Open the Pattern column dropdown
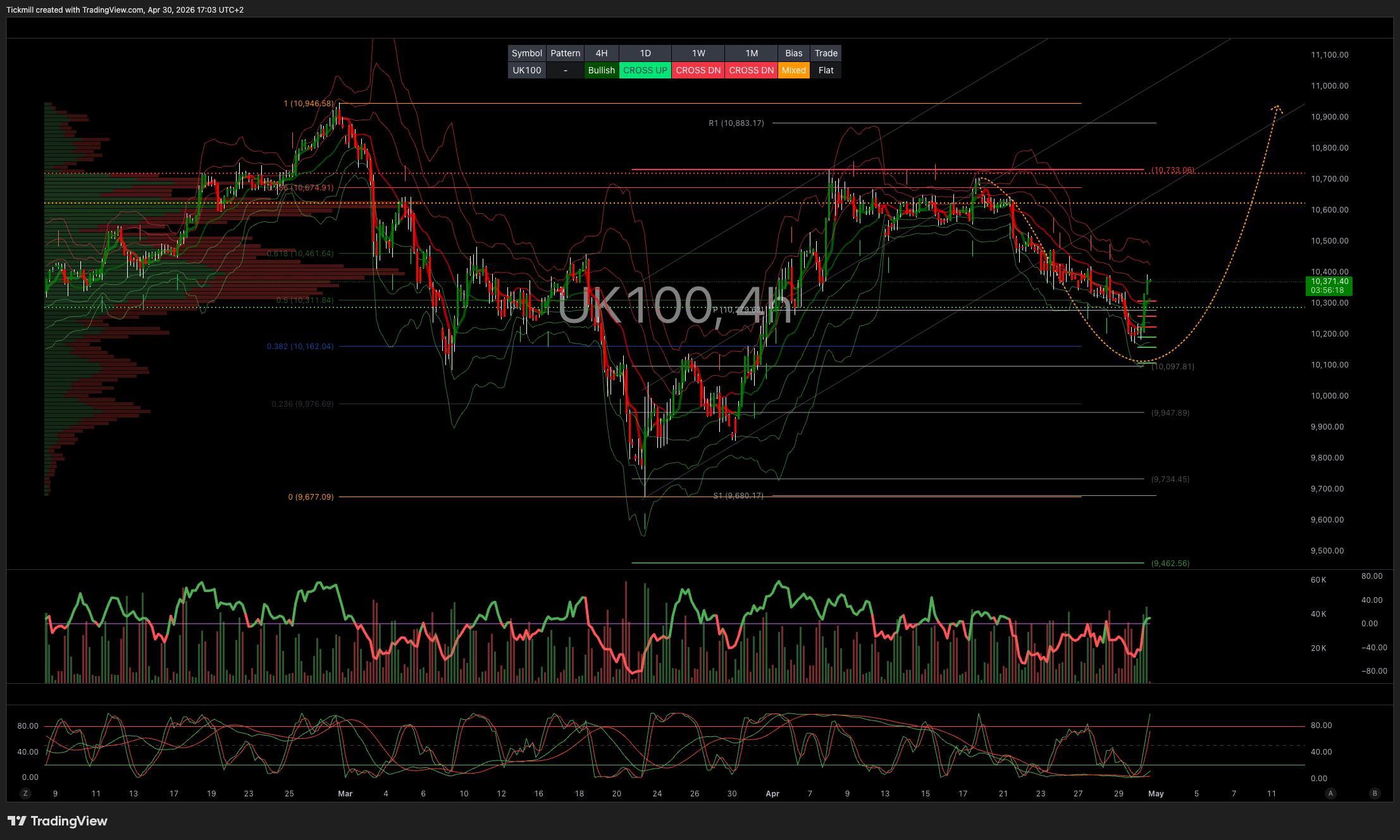The height and width of the screenshot is (840, 1400). click(x=565, y=53)
